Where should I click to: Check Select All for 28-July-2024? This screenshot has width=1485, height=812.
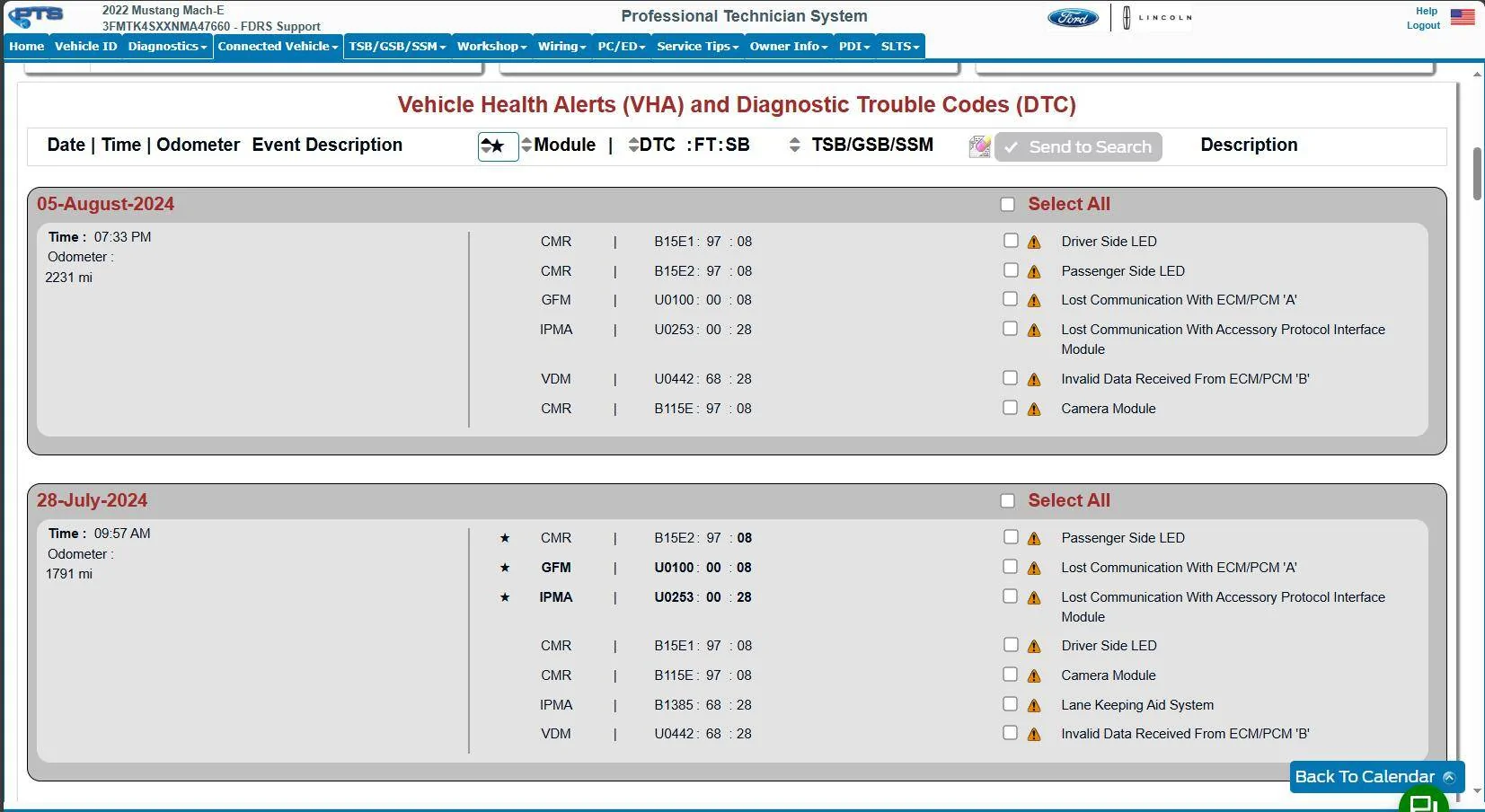1008,501
